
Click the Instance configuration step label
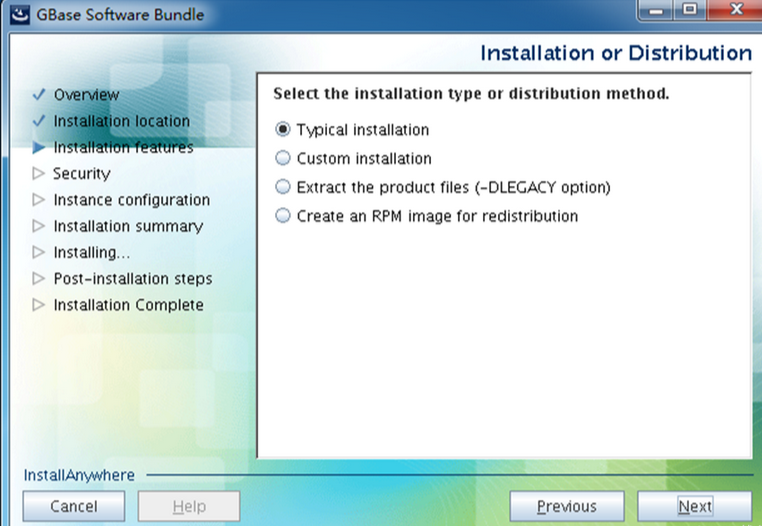coord(132,200)
